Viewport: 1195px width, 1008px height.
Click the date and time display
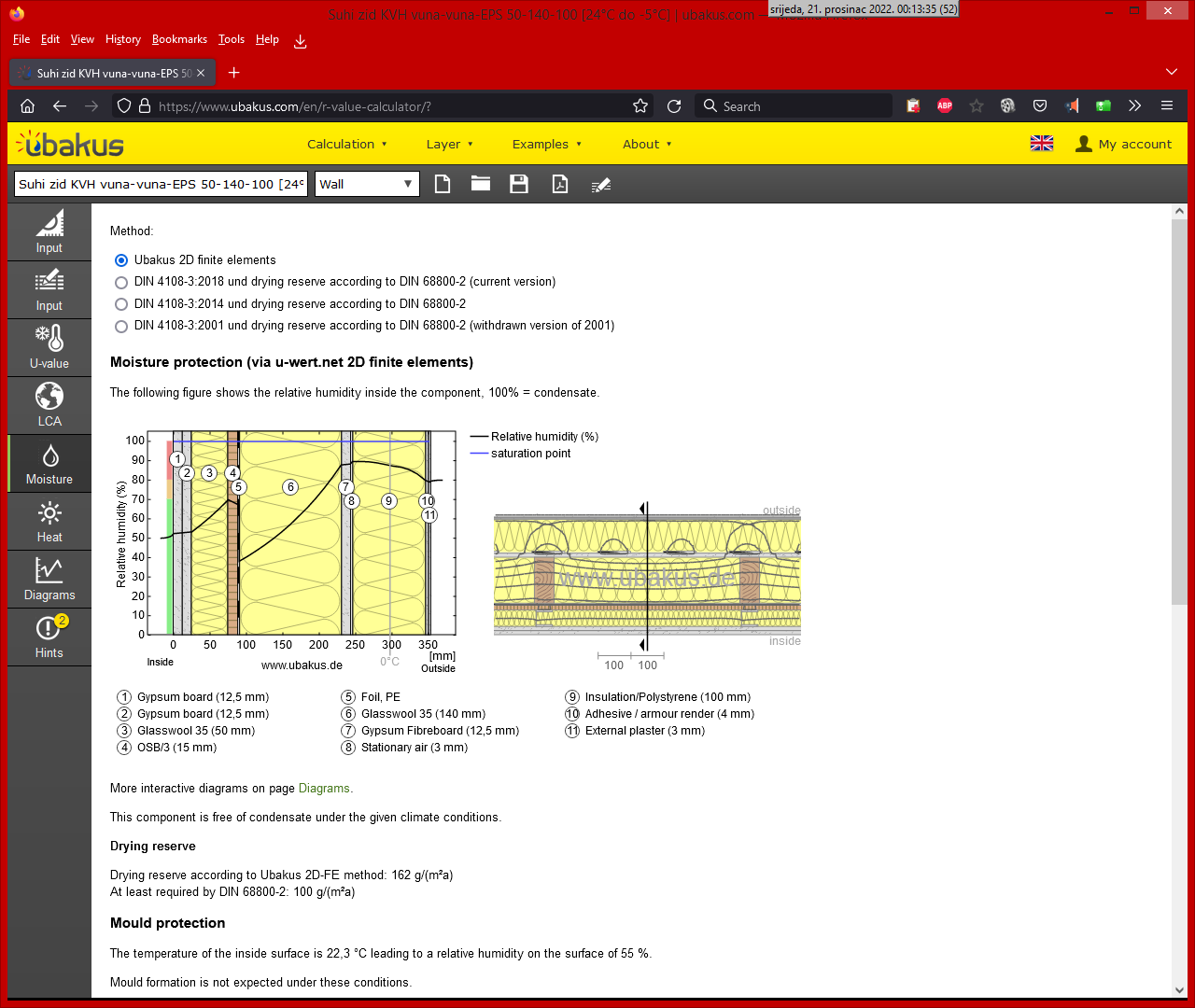tap(864, 8)
